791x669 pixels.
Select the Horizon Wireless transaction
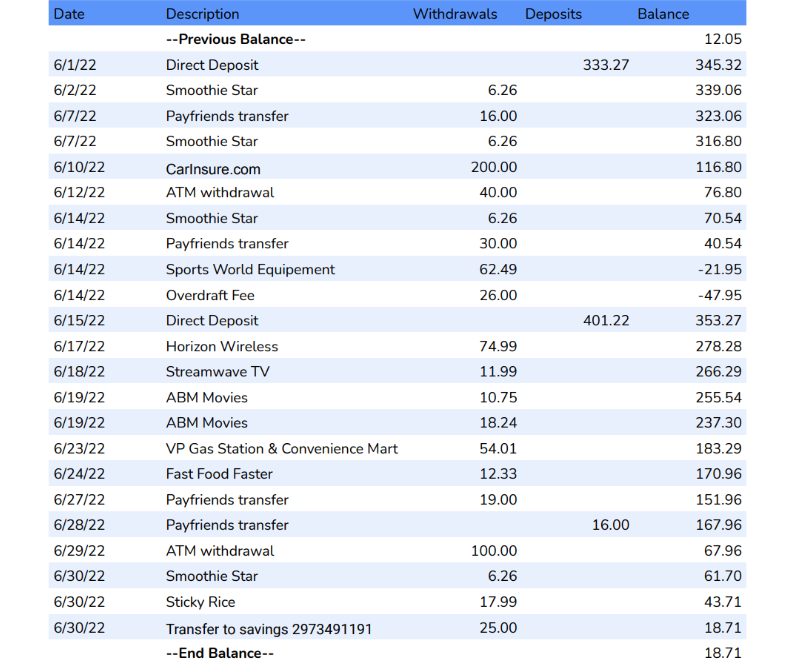coord(222,346)
